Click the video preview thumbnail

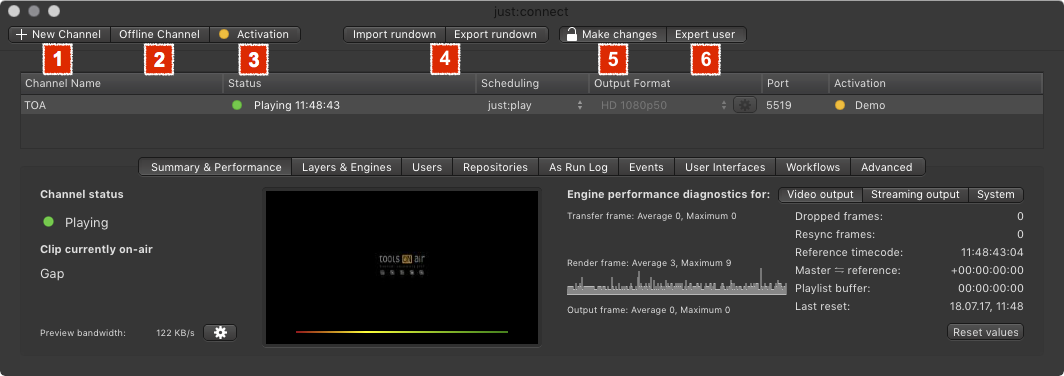[402, 267]
